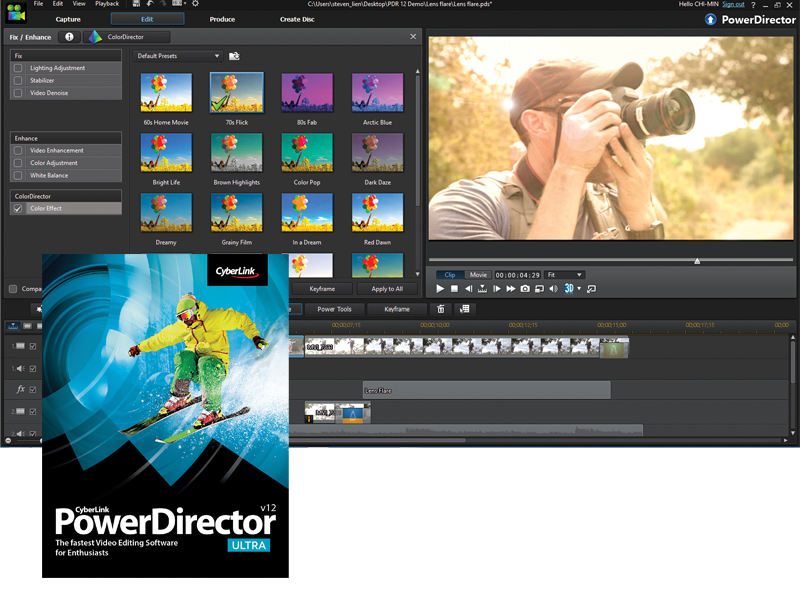Click the save preset icon next to Default Presets
The image size is (800, 593).
click(x=235, y=56)
